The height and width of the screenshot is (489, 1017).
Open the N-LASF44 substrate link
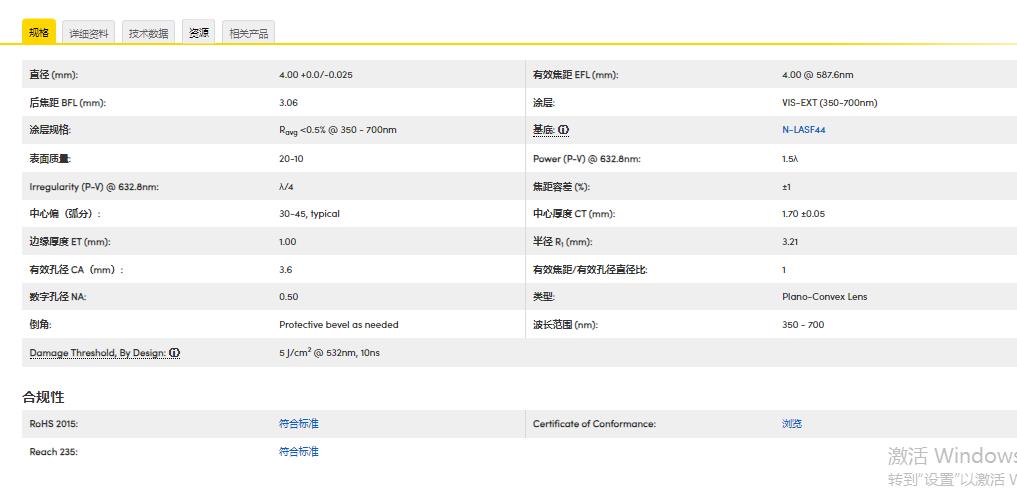[803, 130]
